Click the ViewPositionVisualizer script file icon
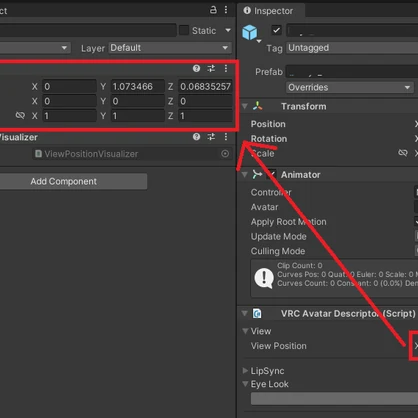418x418 pixels. point(38,154)
